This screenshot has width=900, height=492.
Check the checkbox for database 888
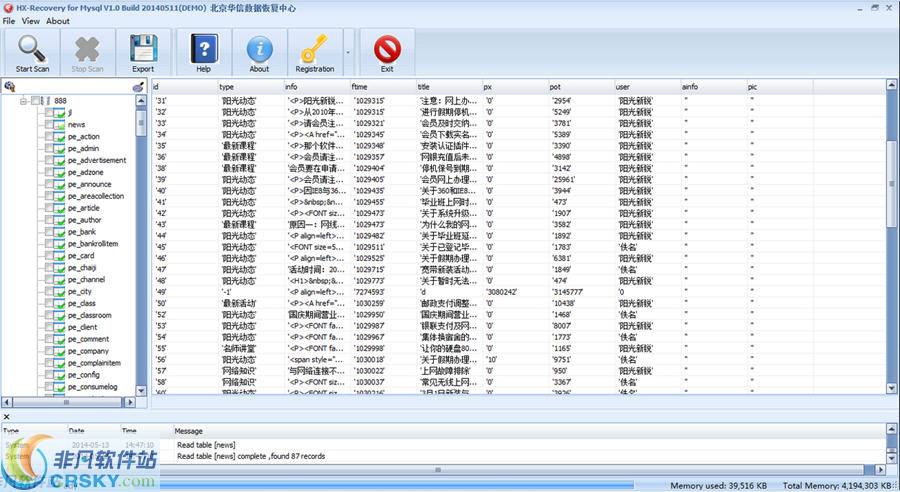click(x=35, y=100)
